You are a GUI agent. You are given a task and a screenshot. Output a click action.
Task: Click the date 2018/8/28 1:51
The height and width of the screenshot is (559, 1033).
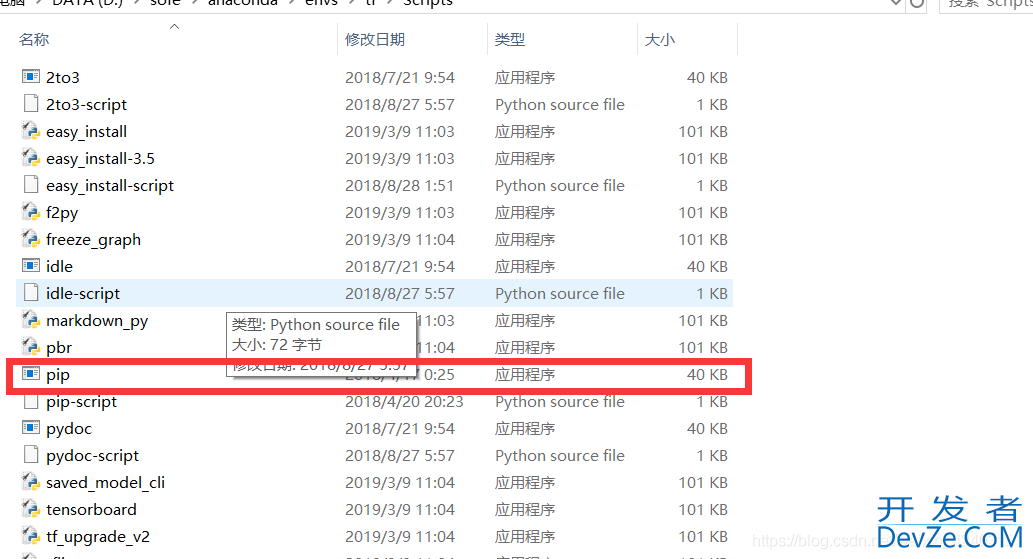(399, 186)
